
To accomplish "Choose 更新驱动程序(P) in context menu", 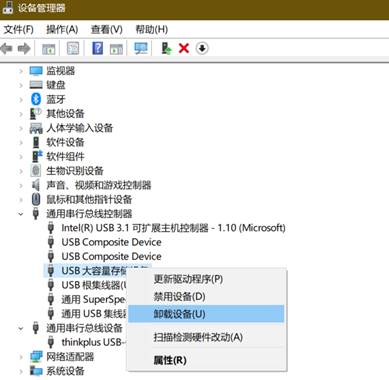I will click(207, 279).
